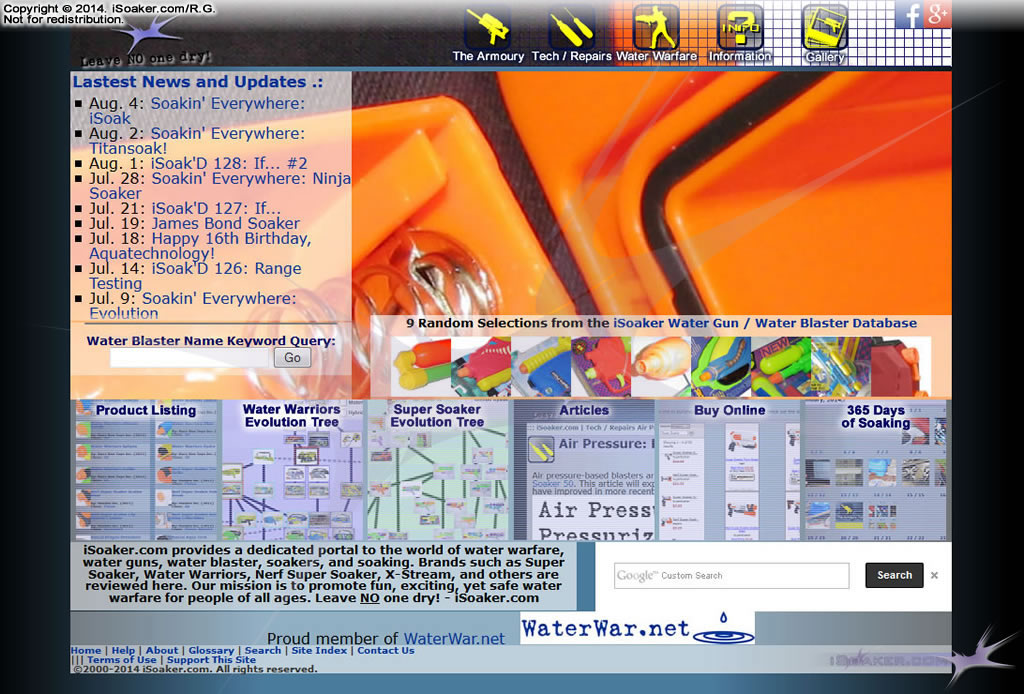Select the third random water blaster thumbnail

541,366
